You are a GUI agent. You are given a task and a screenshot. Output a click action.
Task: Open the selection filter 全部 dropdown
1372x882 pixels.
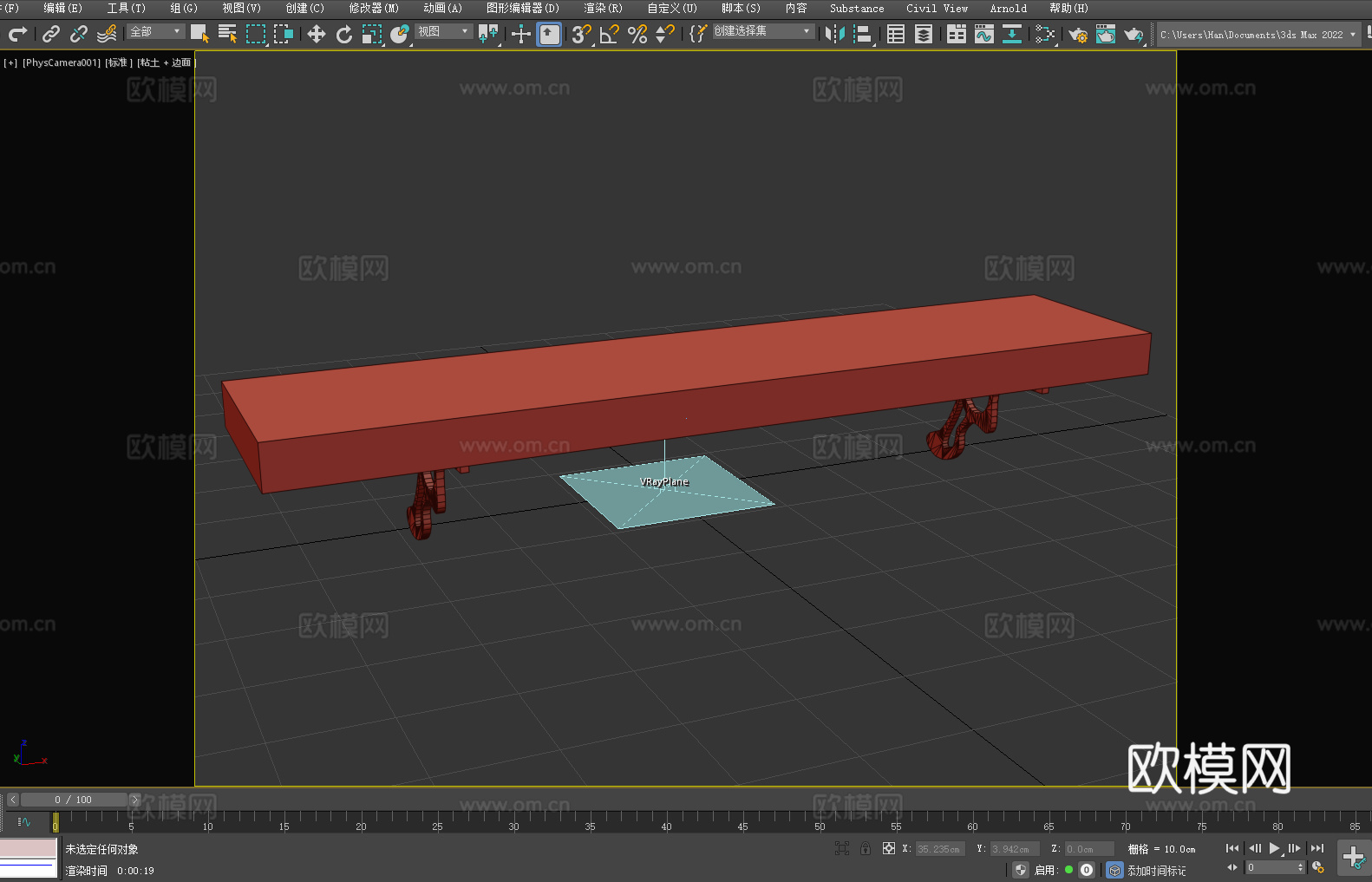coord(156,31)
